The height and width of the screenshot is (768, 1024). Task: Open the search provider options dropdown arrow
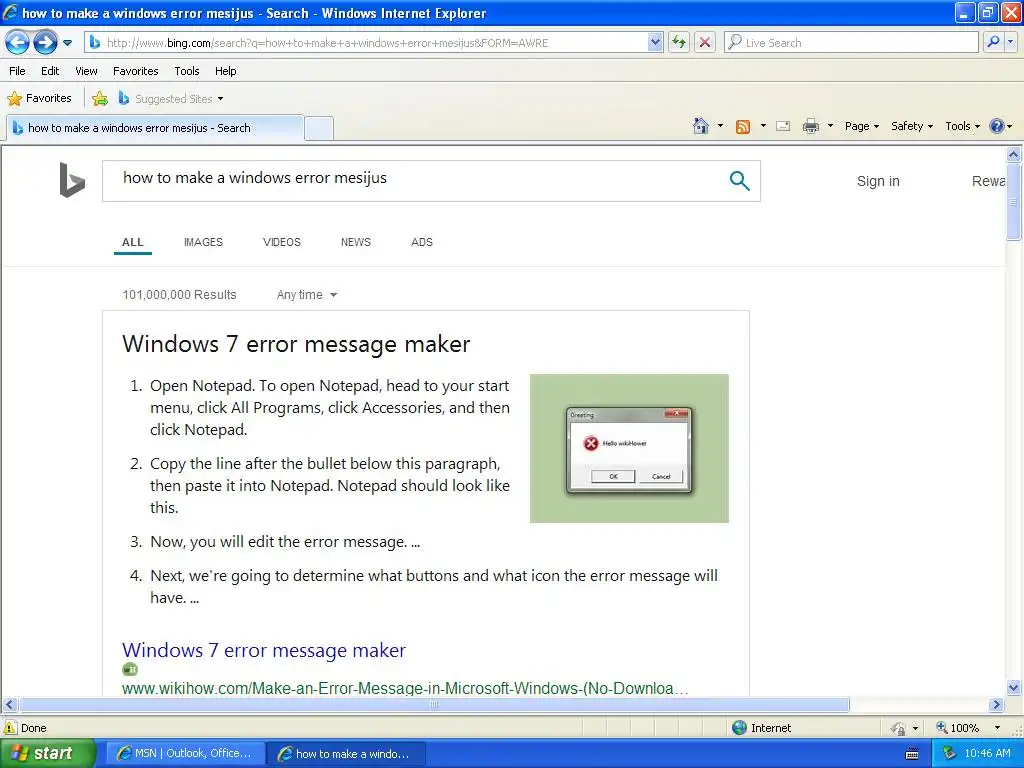(x=1010, y=42)
